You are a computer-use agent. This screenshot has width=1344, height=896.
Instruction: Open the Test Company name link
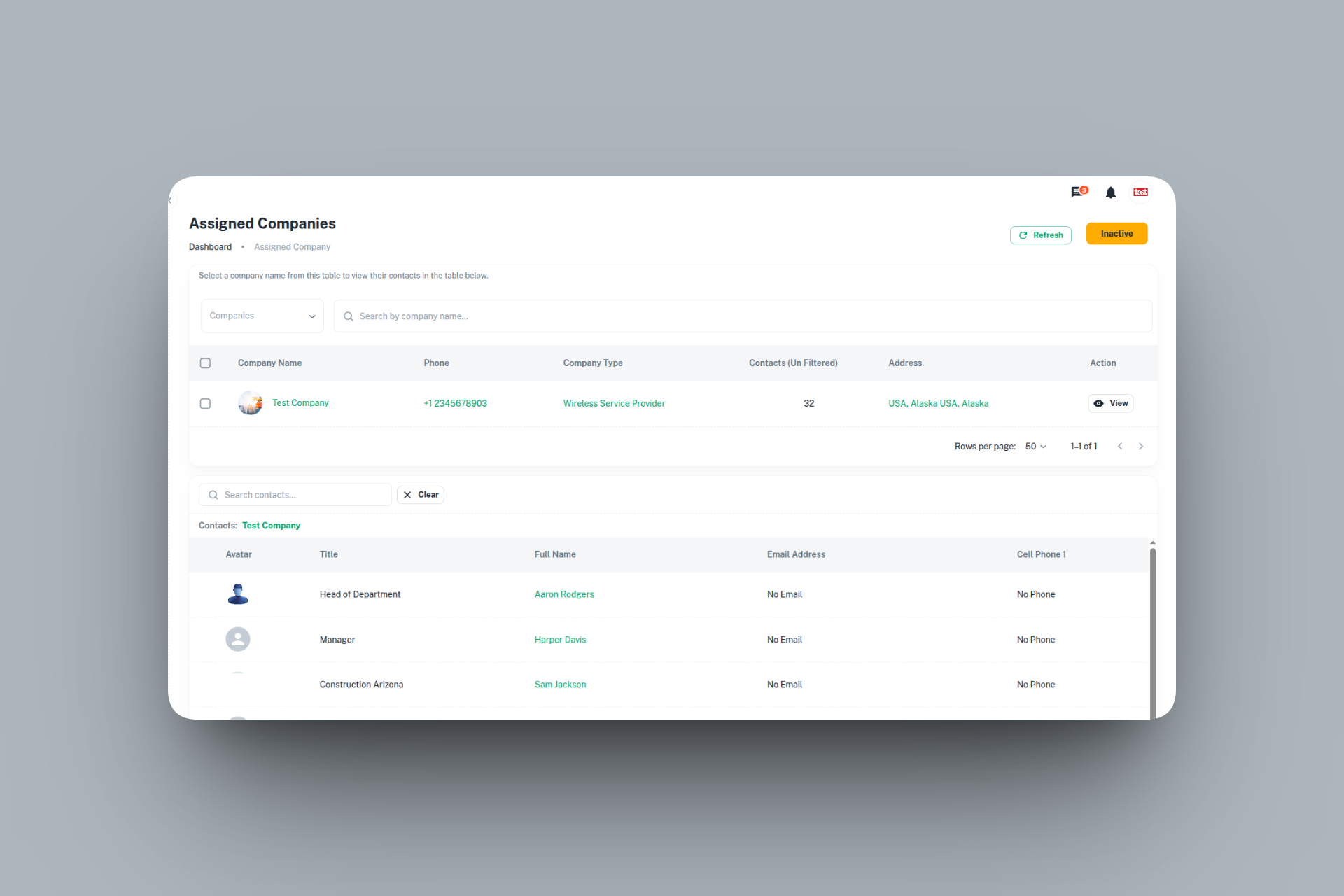tap(300, 402)
